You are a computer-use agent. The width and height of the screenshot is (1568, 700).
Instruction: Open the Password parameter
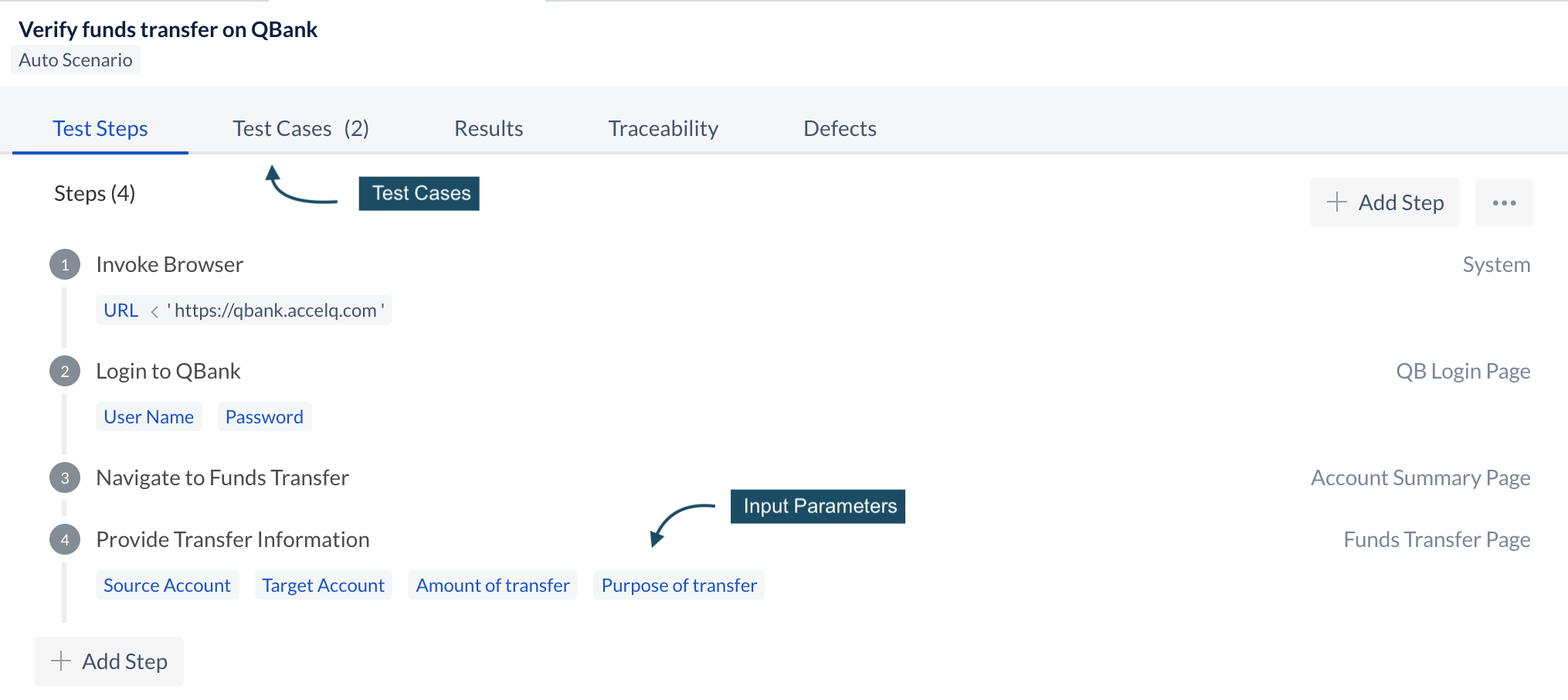pyautogui.click(x=264, y=416)
